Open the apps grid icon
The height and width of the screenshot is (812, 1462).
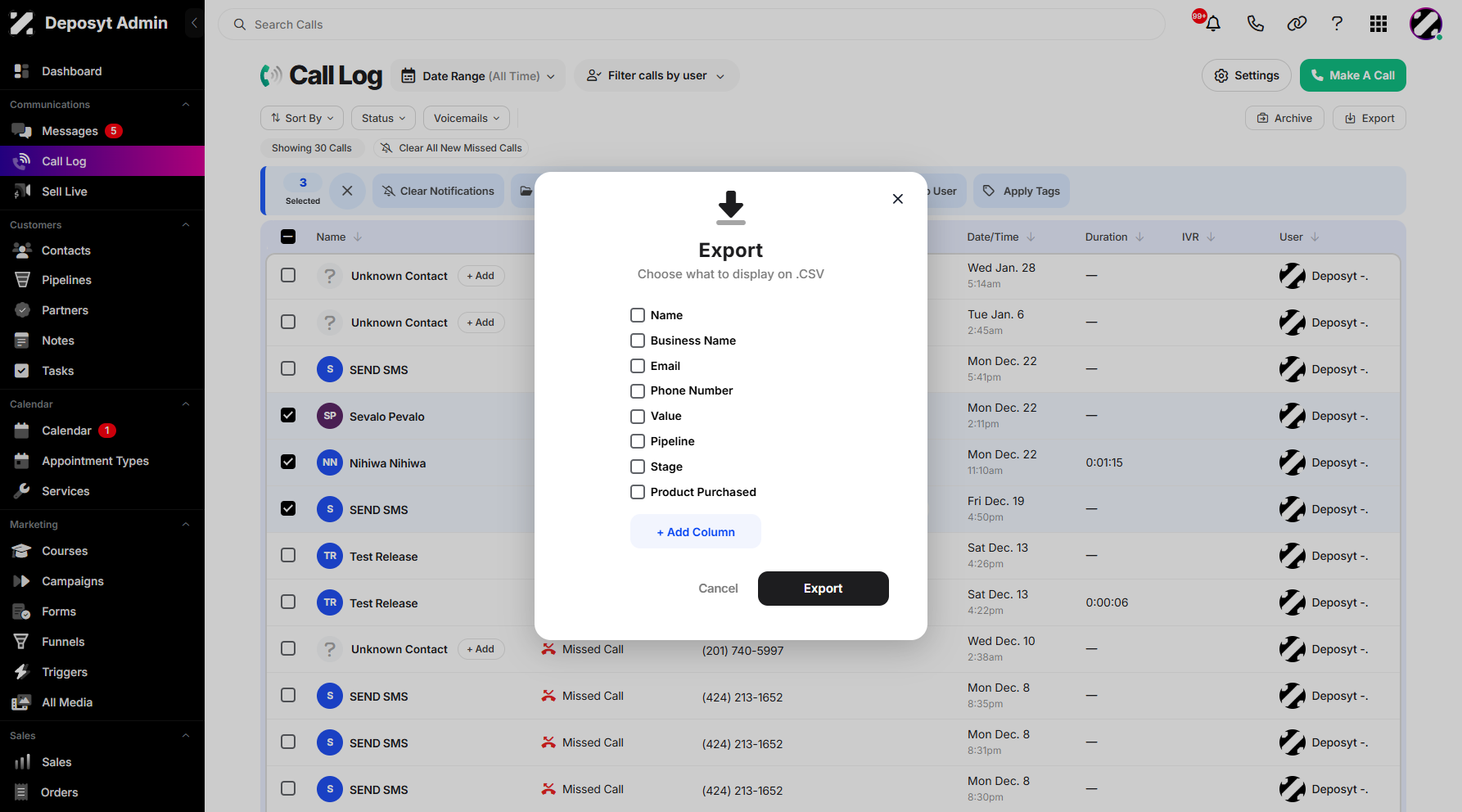click(1379, 24)
